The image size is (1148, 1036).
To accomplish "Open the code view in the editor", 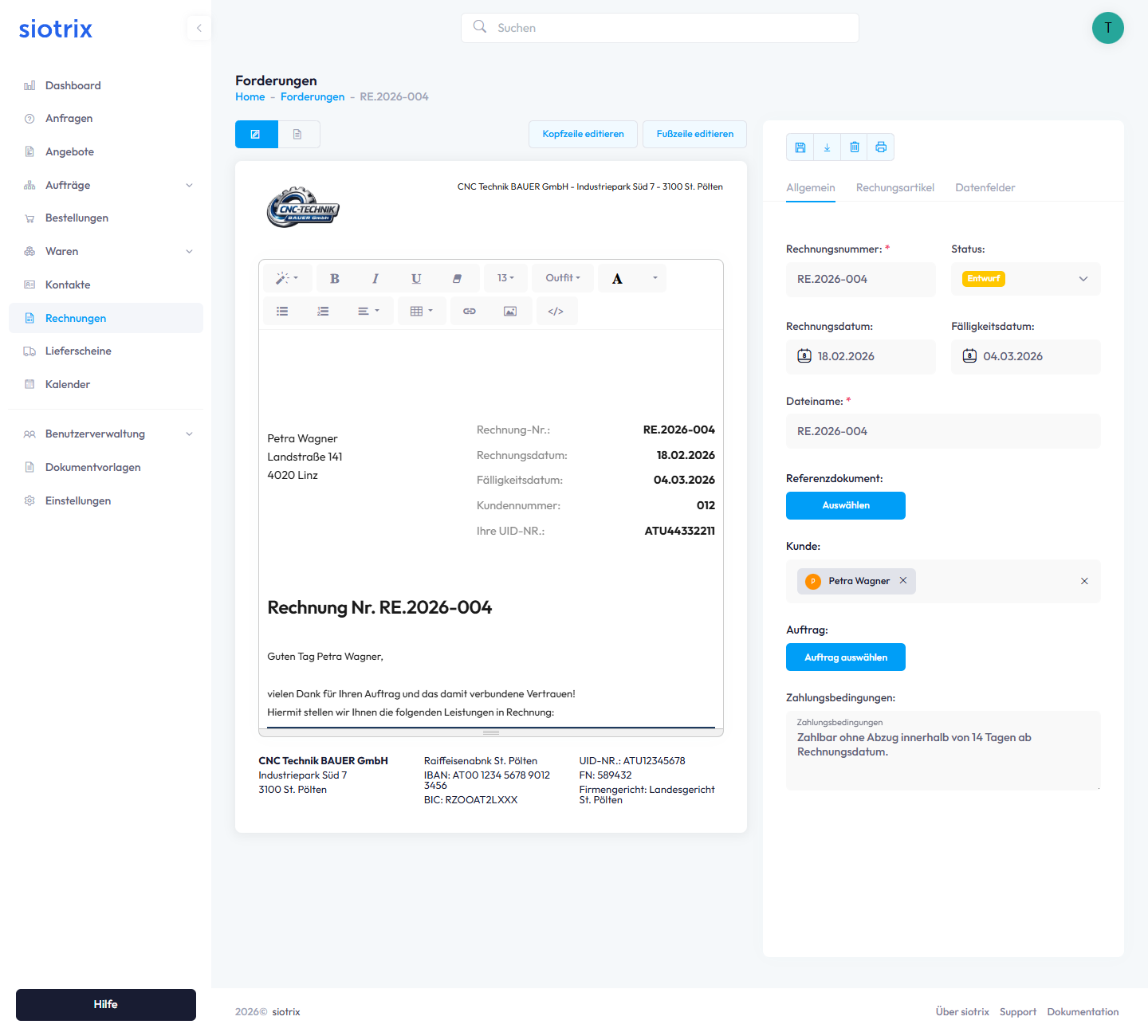I will [x=556, y=312].
